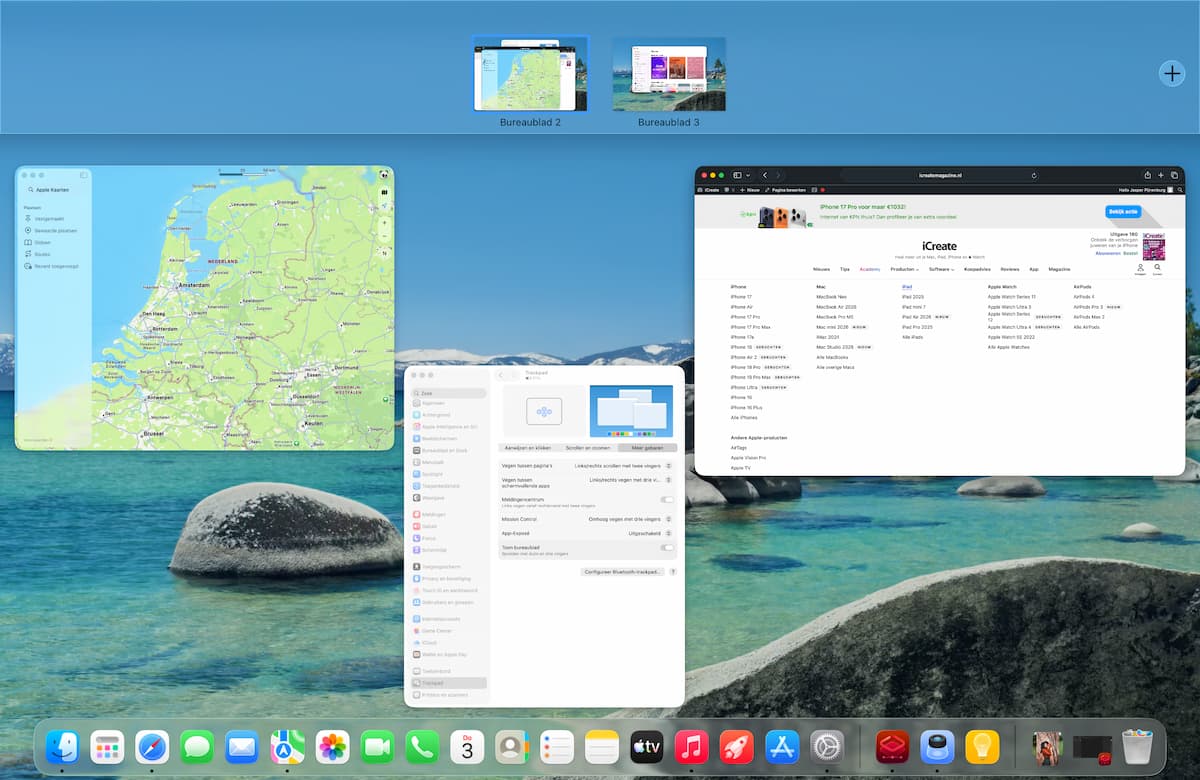
Task: Open Notes app in the Dock
Action: coord(602,747)
